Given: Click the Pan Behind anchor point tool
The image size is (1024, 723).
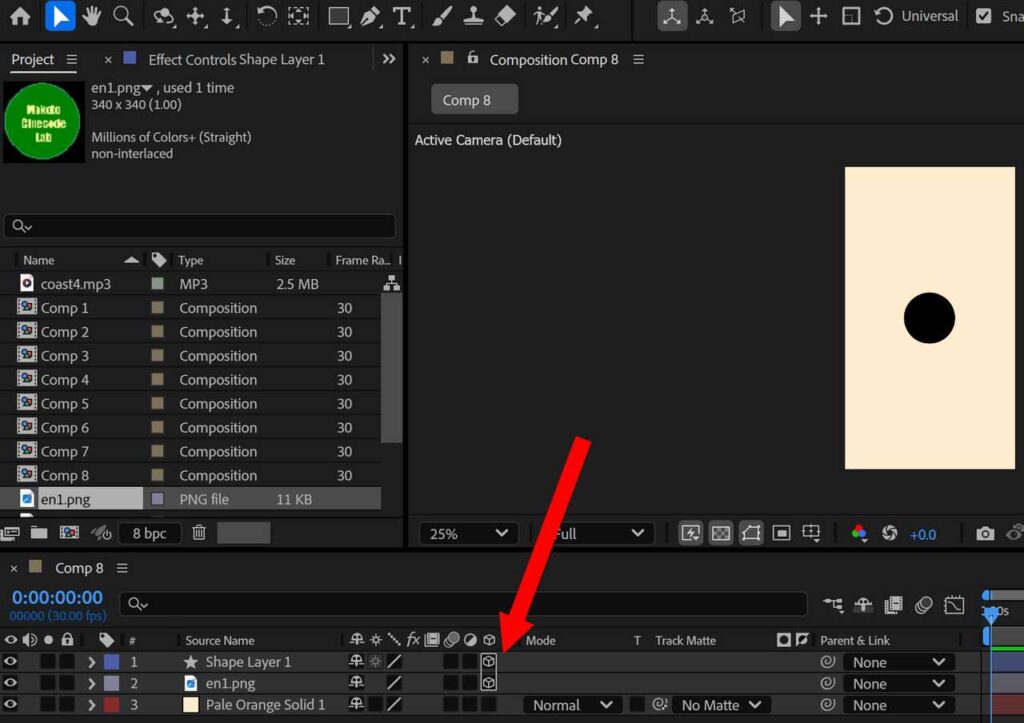Looking at the screenshot, I should click(x=298, y=16).
